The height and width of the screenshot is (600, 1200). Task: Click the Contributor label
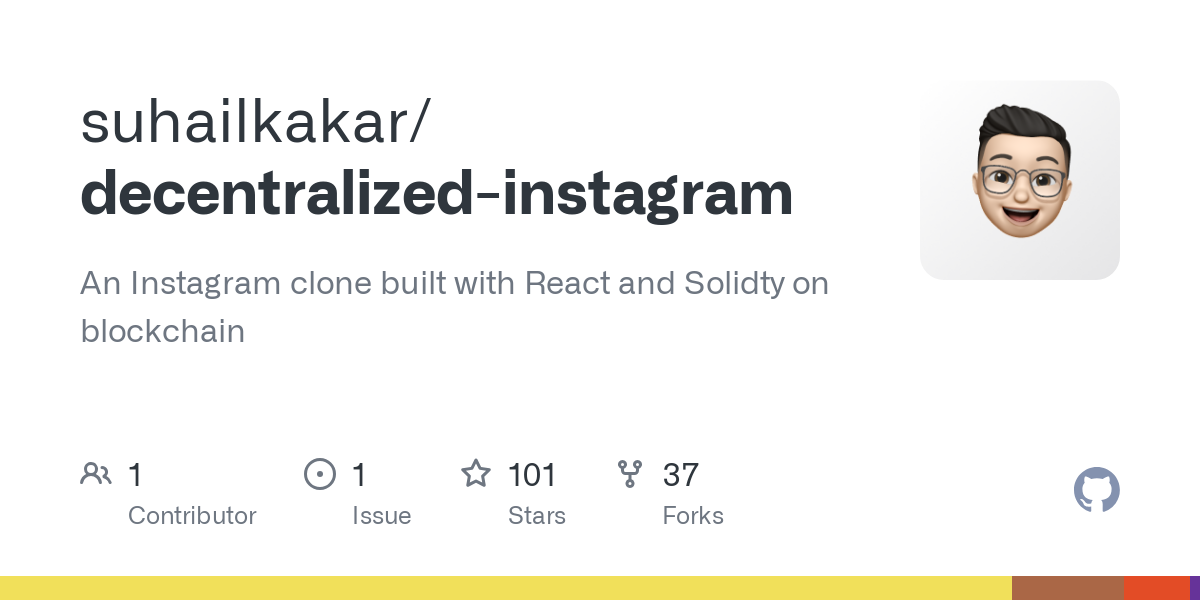click(192, 516)
